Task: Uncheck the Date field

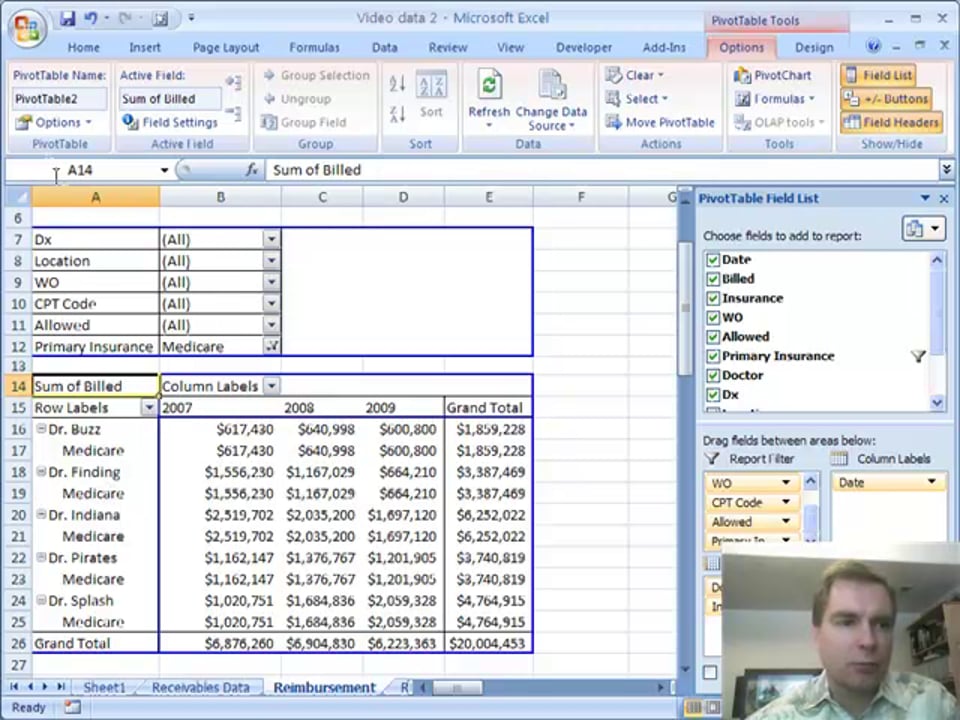Action: [x=712, y=260]
